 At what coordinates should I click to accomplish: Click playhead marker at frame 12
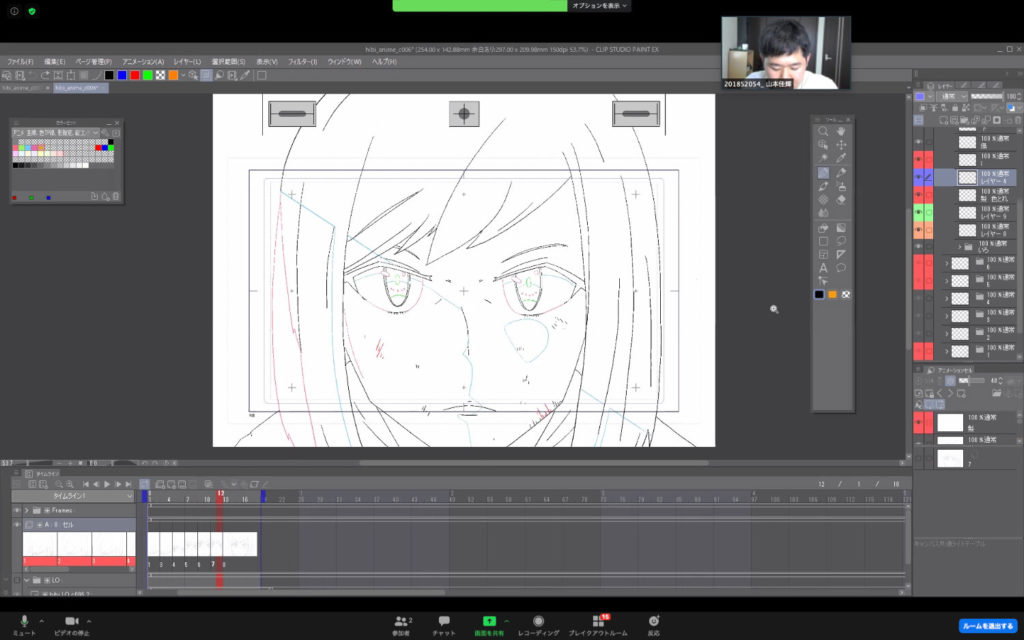click(220, 494)
